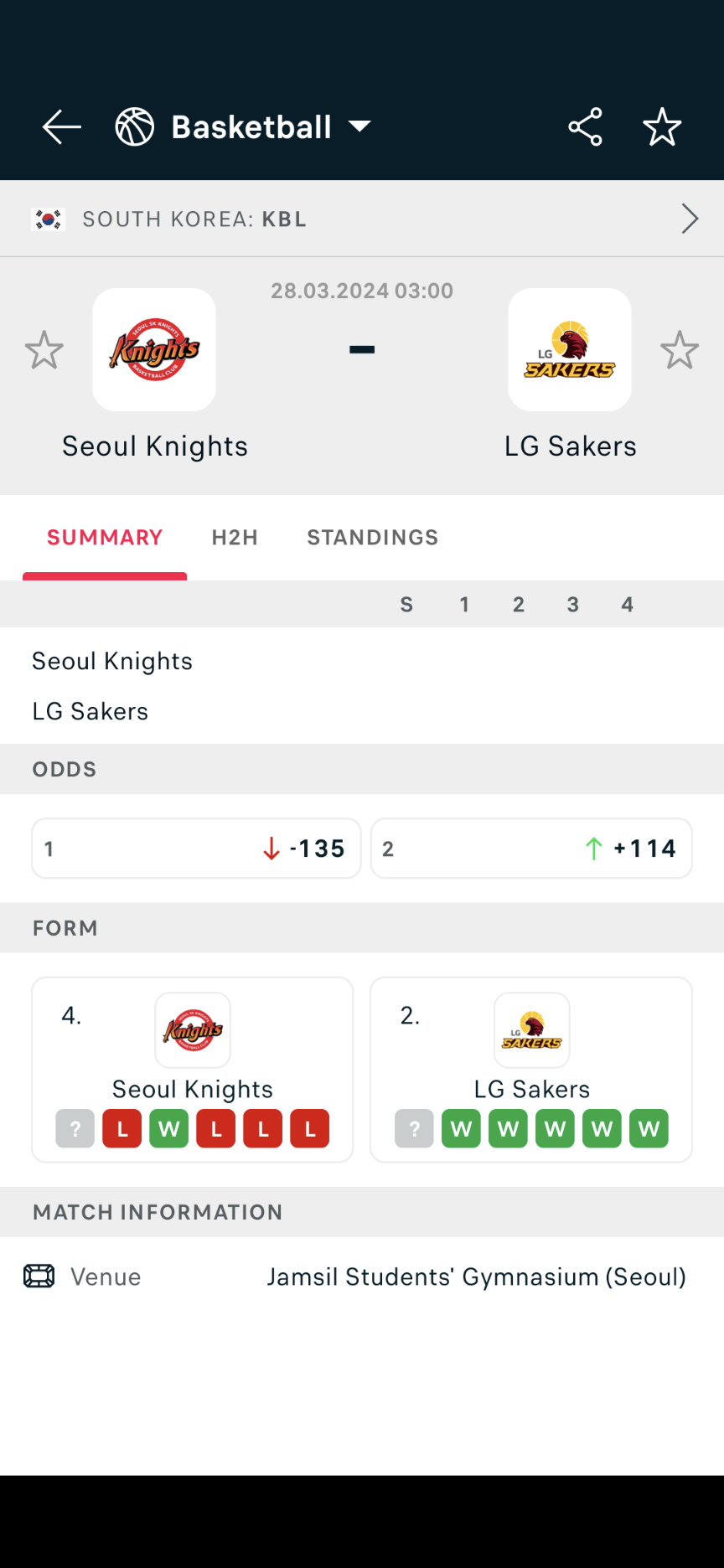Open the Basketball sport dropdown arrow
Viewport: 724px width, 1568px height.
[x=359, y=126]
